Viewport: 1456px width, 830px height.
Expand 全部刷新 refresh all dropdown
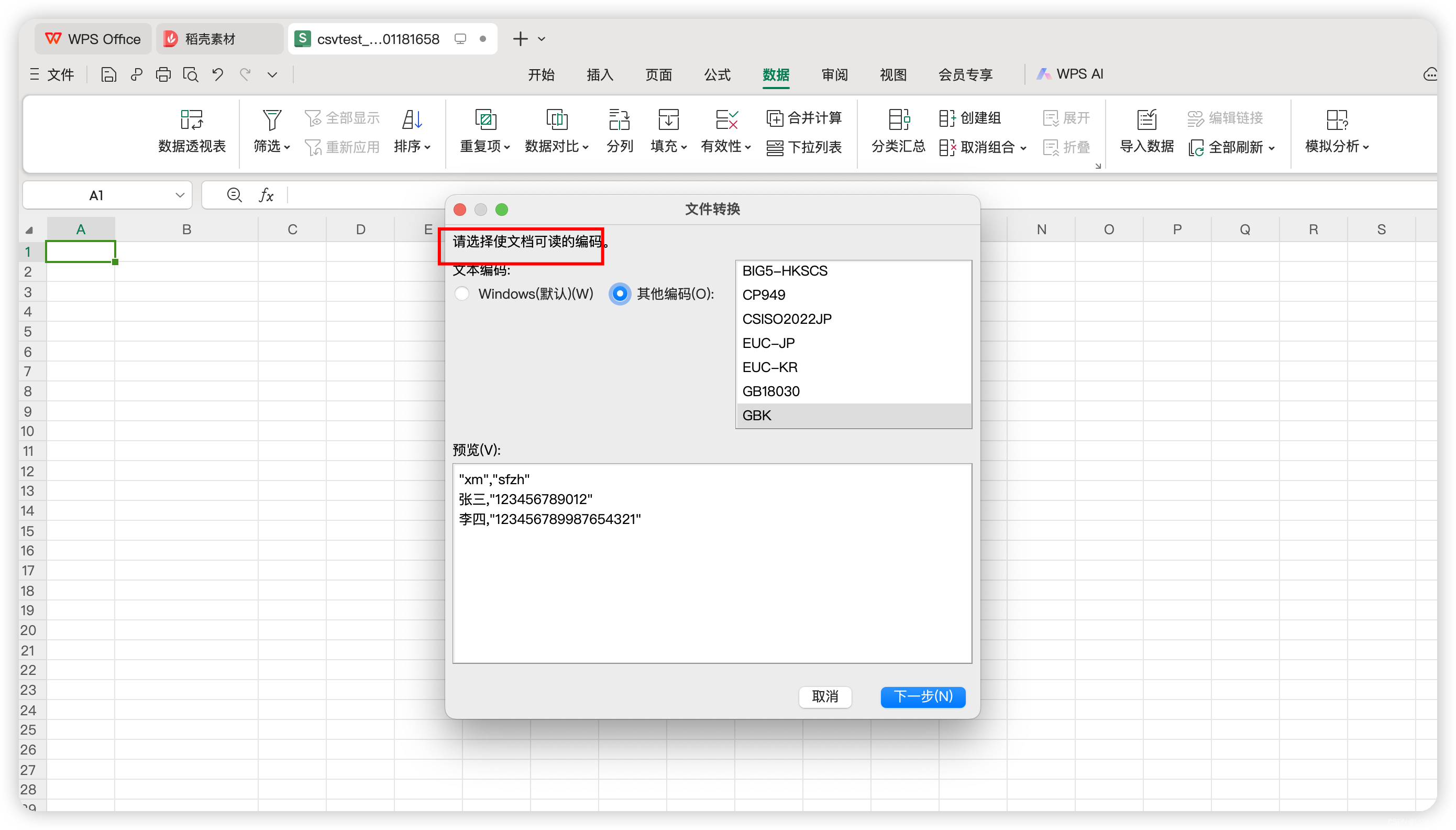tap(1272, 148)
